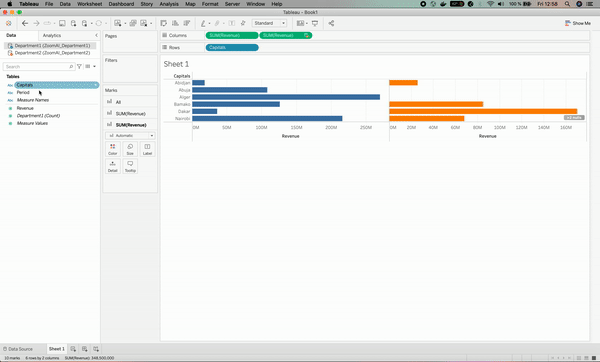Image resolution: width=600 pixels, height=362 pixels.
Task: Click the Save workbook icon
Action: pyautogui.click(x=62, y=23)
